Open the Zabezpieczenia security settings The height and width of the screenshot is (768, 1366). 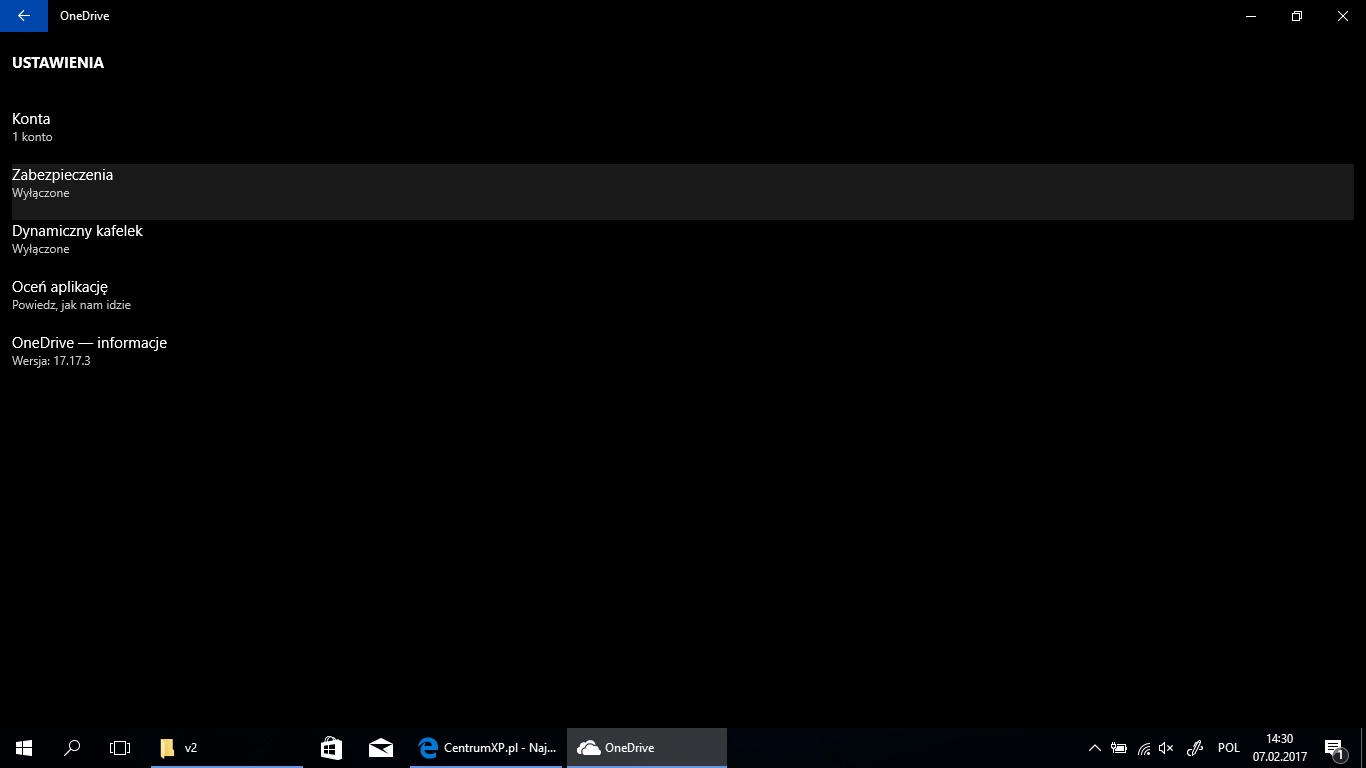click(x=683, y=192)
